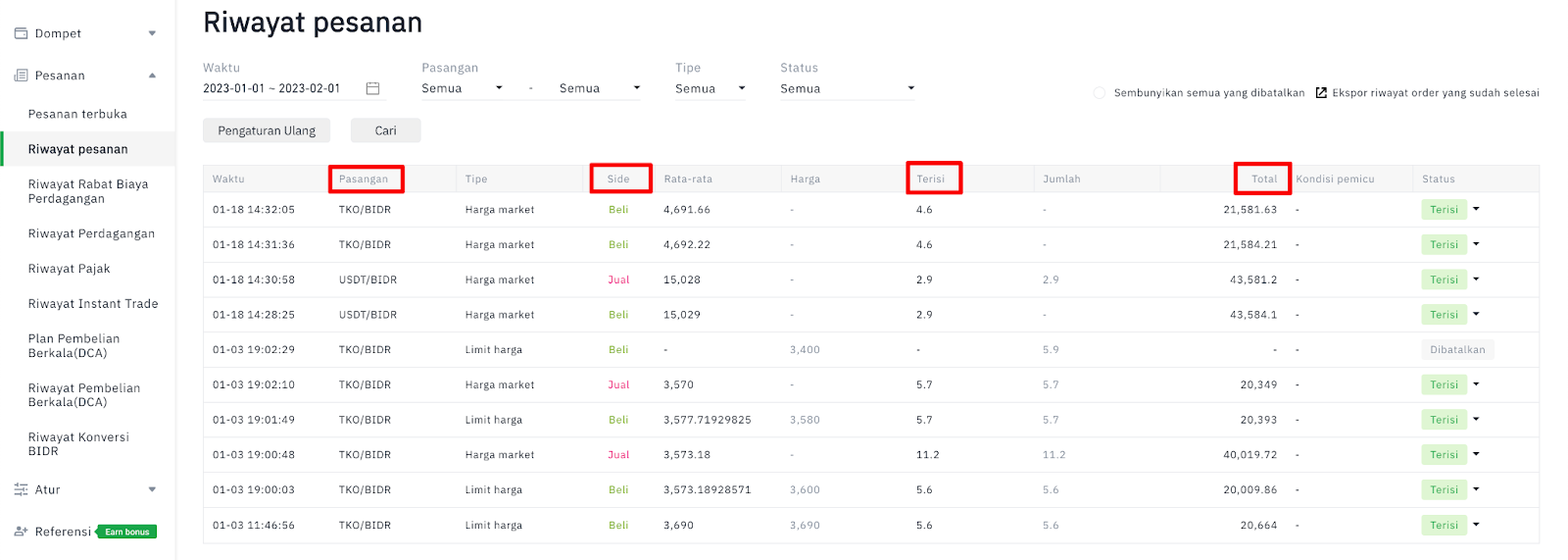Click the Dompet wallet icon
This screenshot has height=560, width=1568.
coord(21,33)
